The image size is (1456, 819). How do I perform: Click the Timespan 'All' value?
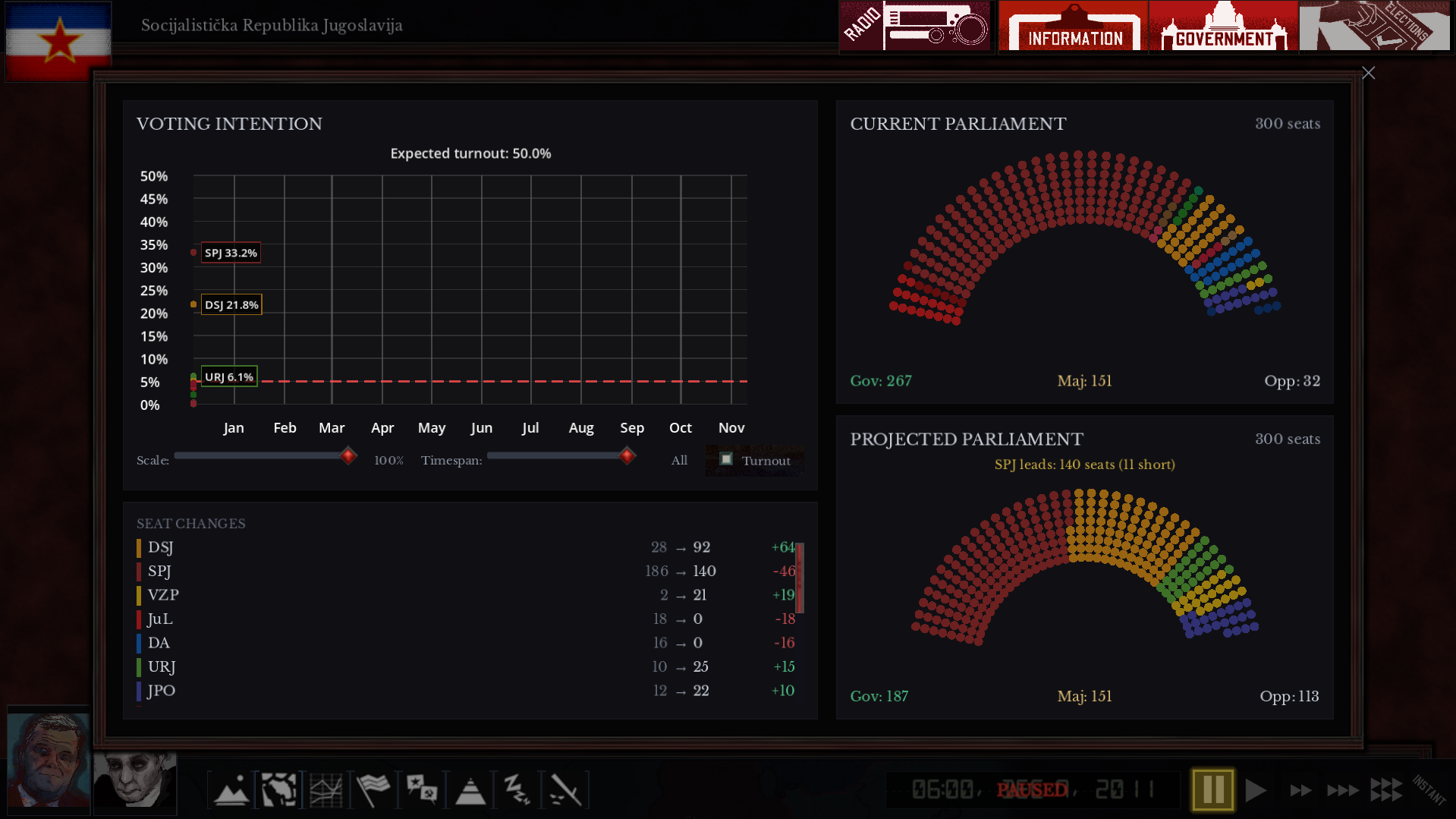(x=679, y=460)
